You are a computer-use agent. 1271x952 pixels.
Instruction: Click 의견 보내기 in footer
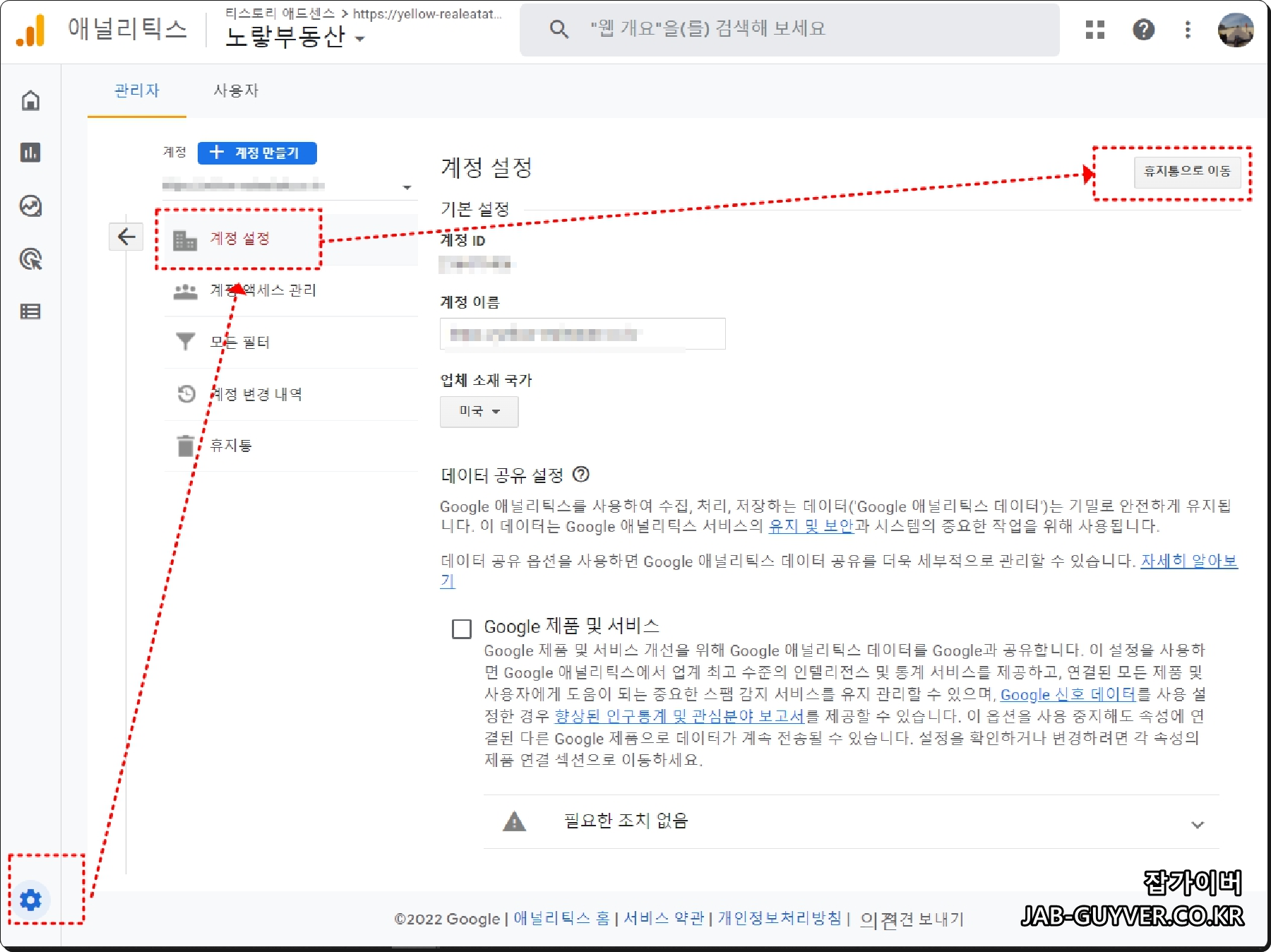coord(912,920)
